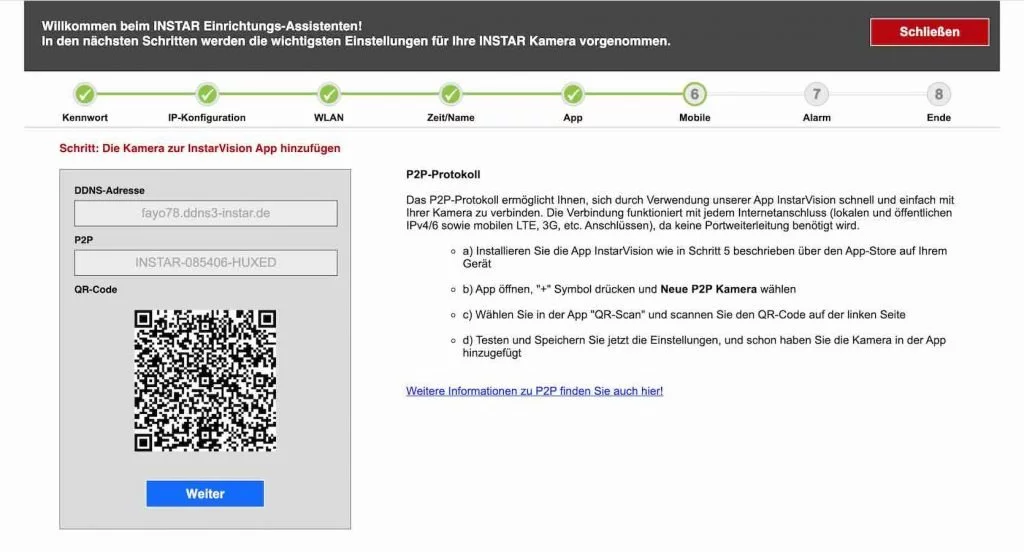
Task: Jump to step 7 Alarm circle
Action: pos(816,94)
